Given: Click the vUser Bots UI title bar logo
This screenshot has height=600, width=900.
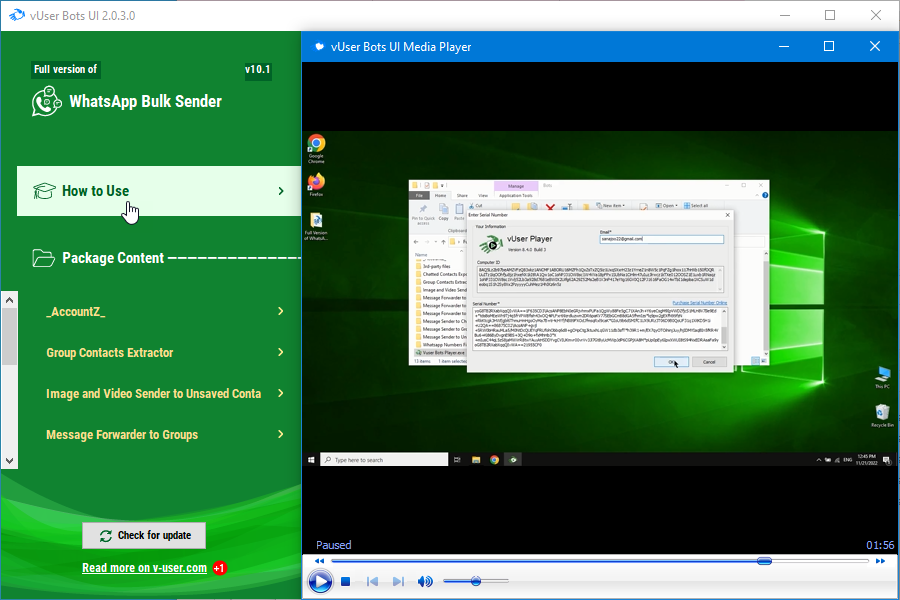Looking at the screenshot, I should (17, 16).
